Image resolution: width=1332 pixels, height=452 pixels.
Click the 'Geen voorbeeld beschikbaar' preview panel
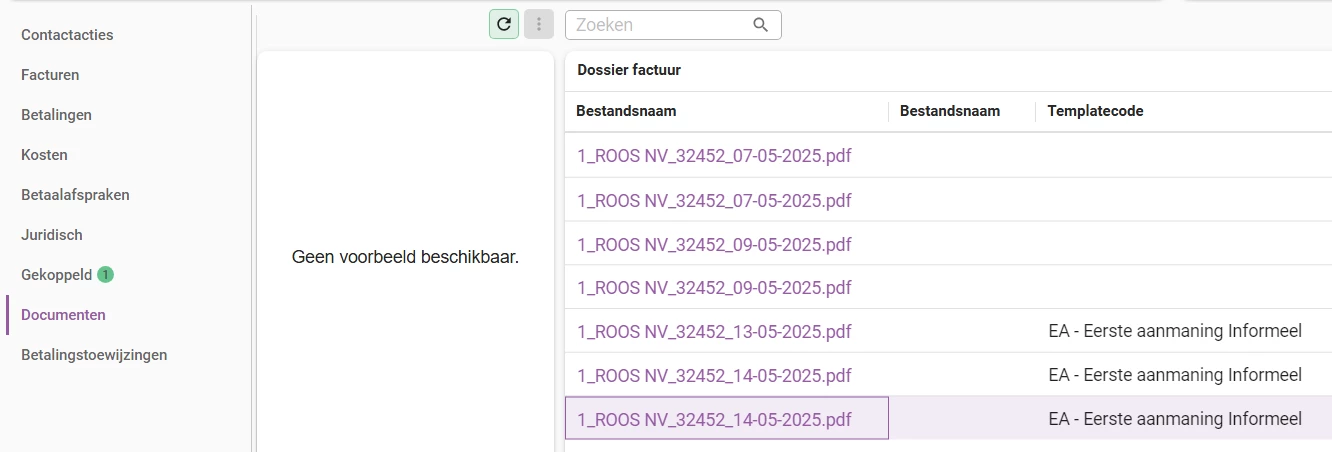point(405,257)
